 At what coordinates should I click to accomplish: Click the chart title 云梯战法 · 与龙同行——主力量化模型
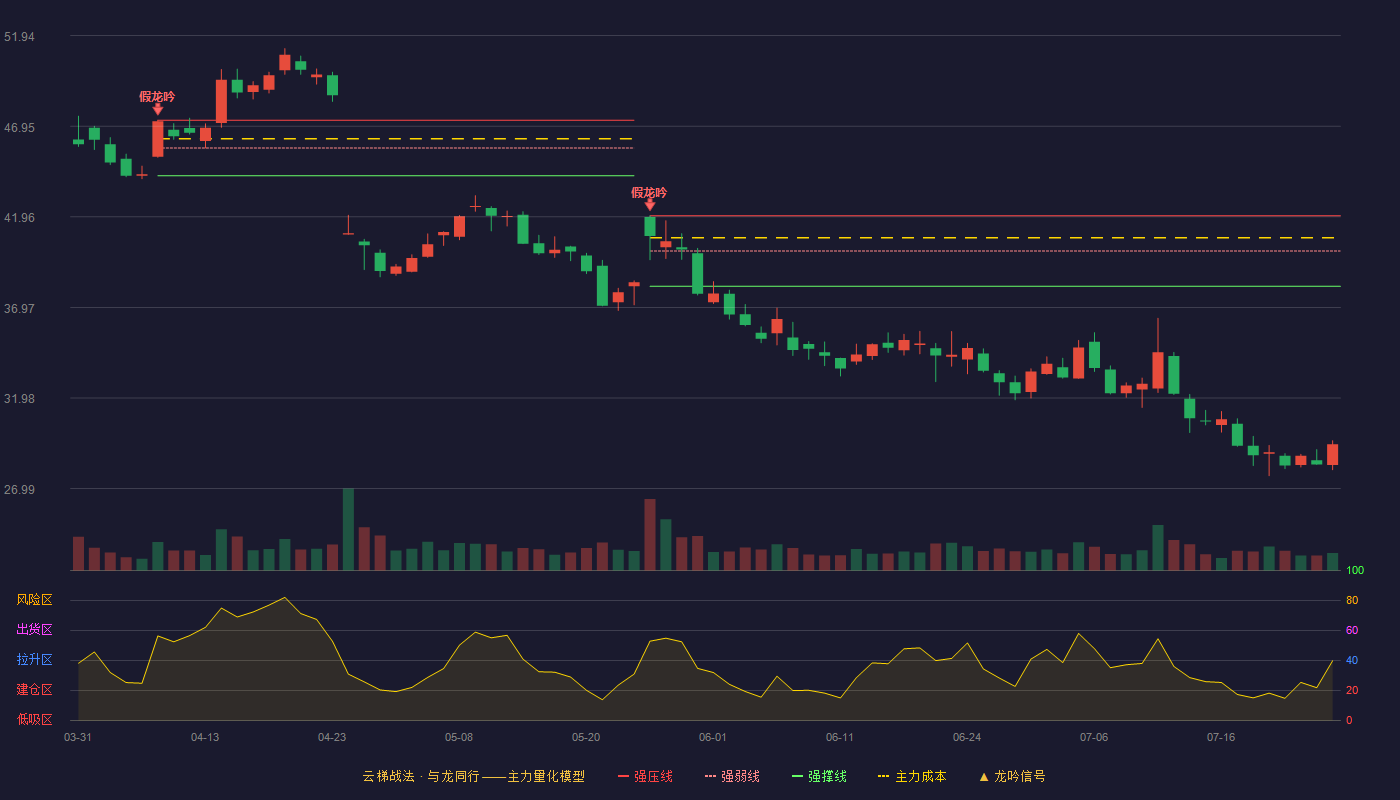[x=473, y=776]
